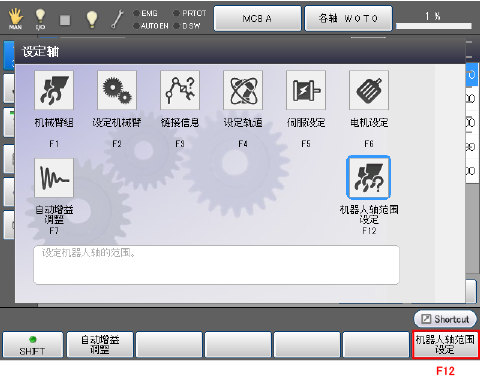Select the 链接信息 (F3) icon
This screenshot has width=480, height=377.
(x=180, y=90)
